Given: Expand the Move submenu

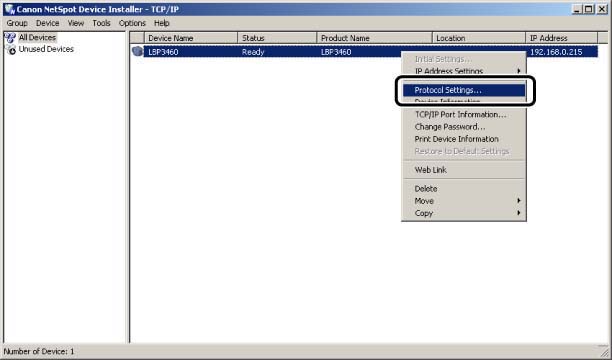Looking at the screenshot, I should pos(464,201).
